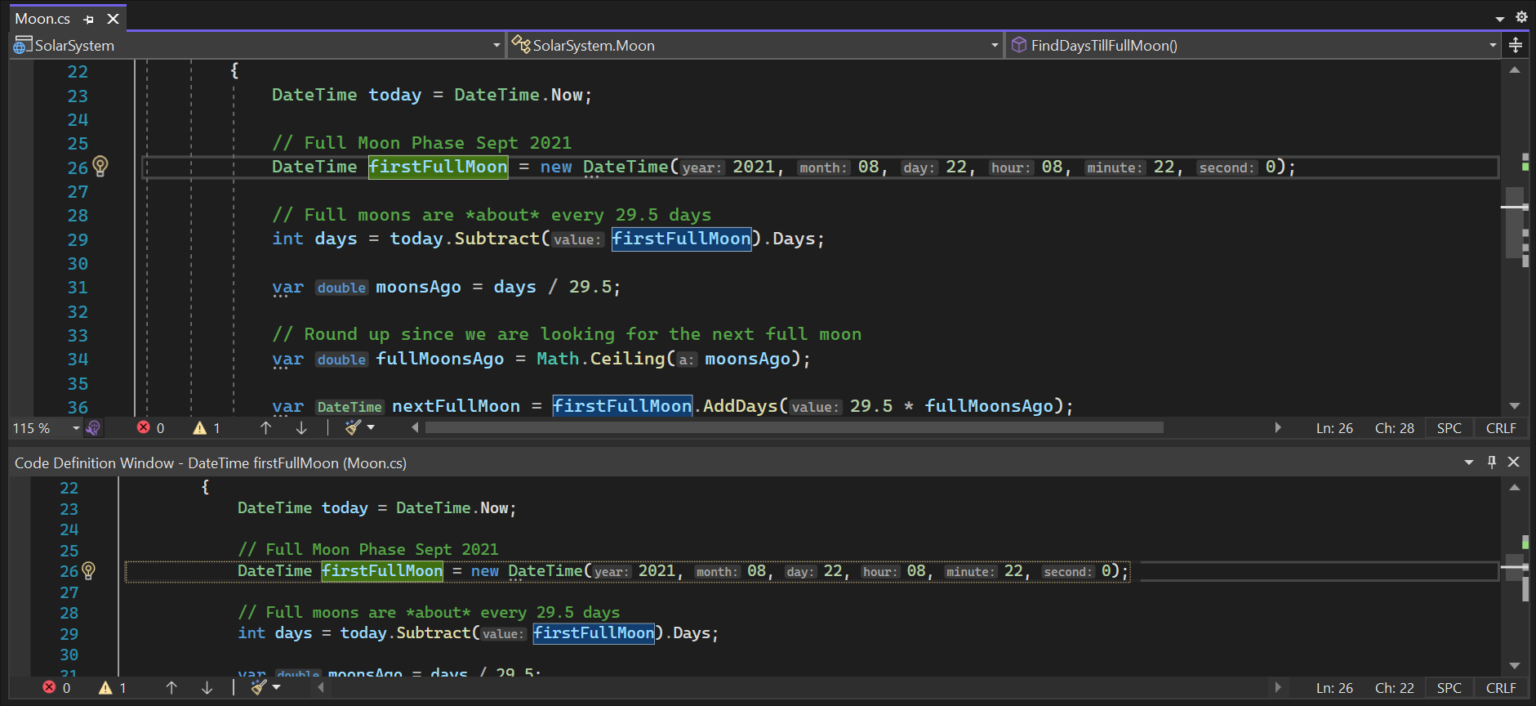Open the Code Definition Window options menu
Screen dimensions: 1536x706
(x=1468, y=462)
